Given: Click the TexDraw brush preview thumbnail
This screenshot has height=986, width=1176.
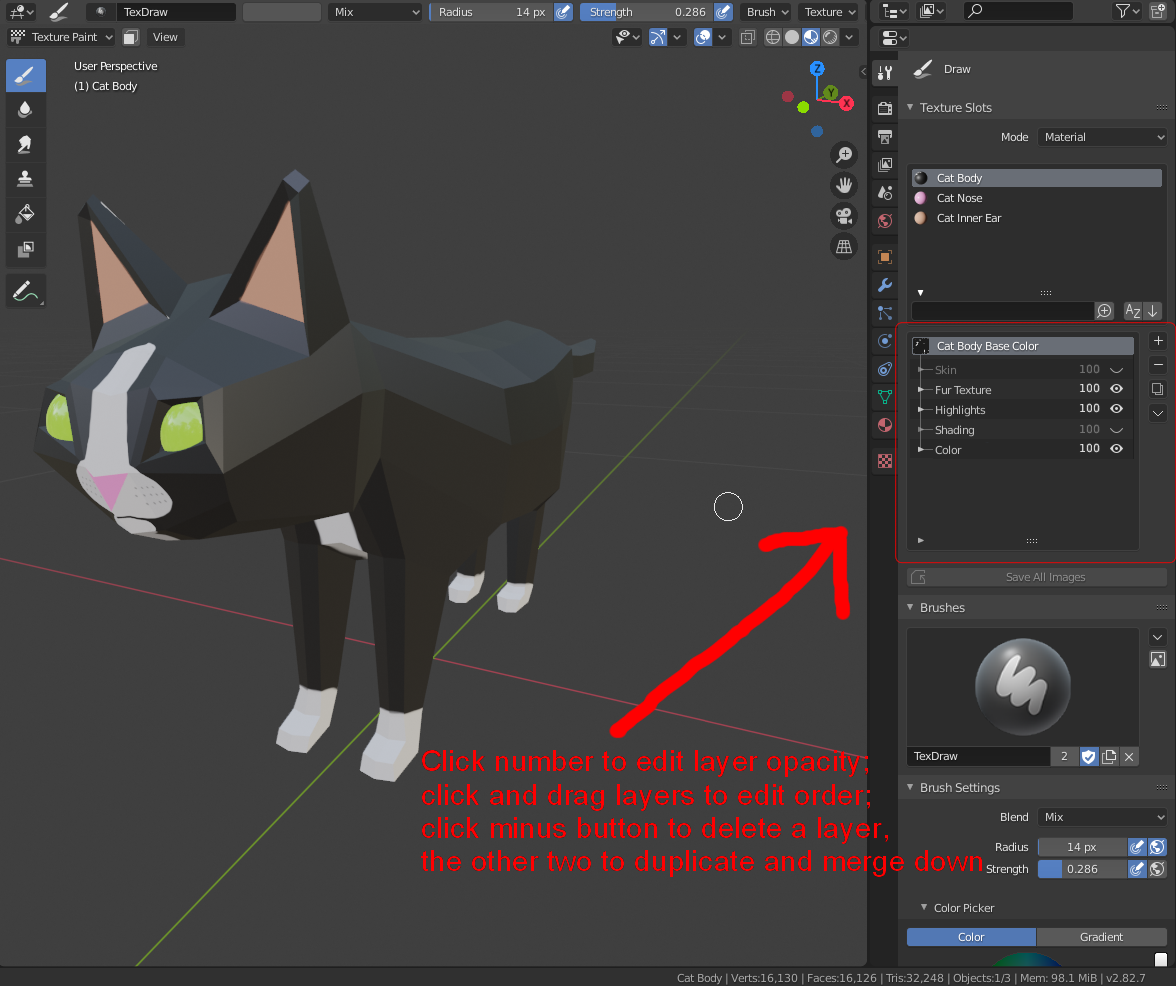Looking at the screenshot, I should [1023, 686].
